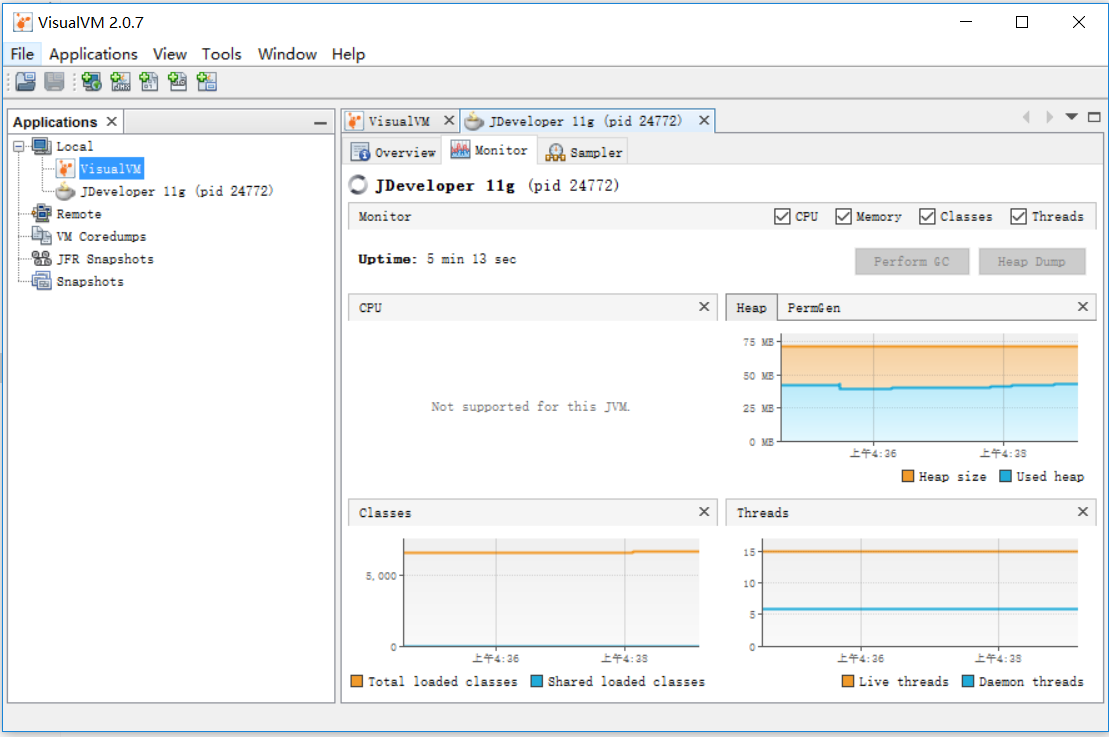The height and width of the screenshot is (737, 1109).
Task: Click the JFR Snapshots icon in tree
Action: point(42,259)
